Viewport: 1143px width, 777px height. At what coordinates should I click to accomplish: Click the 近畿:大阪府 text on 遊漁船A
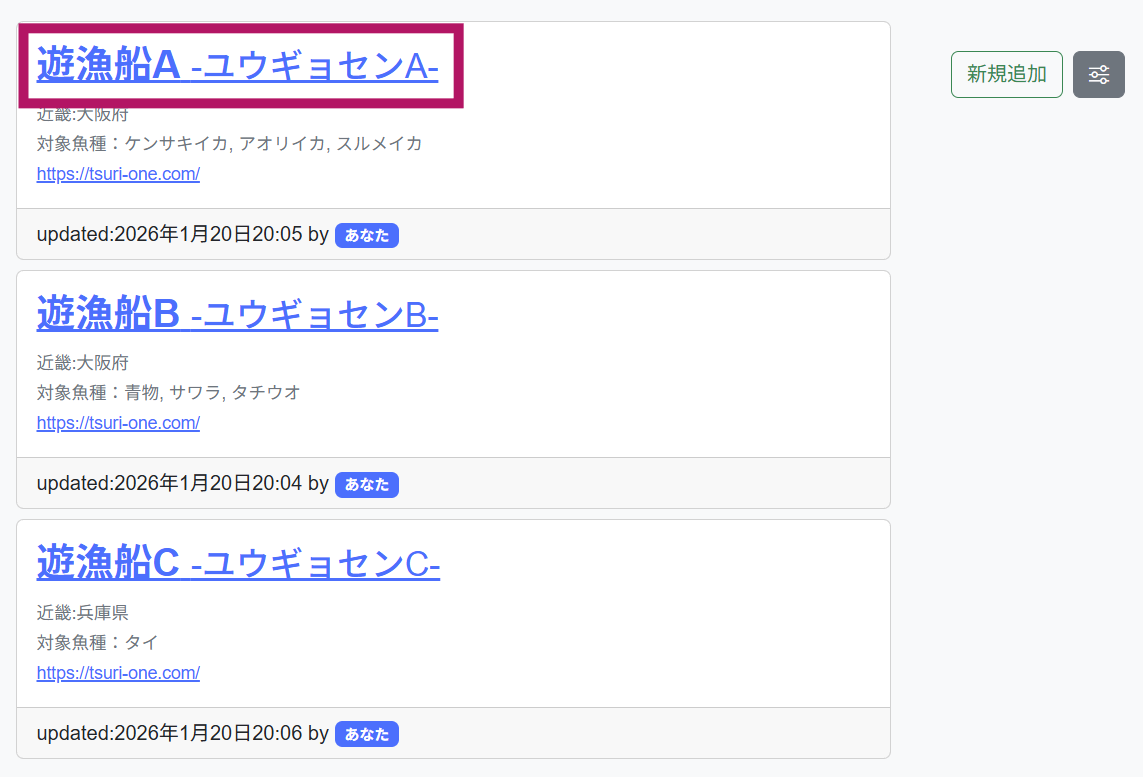(82, 114)
